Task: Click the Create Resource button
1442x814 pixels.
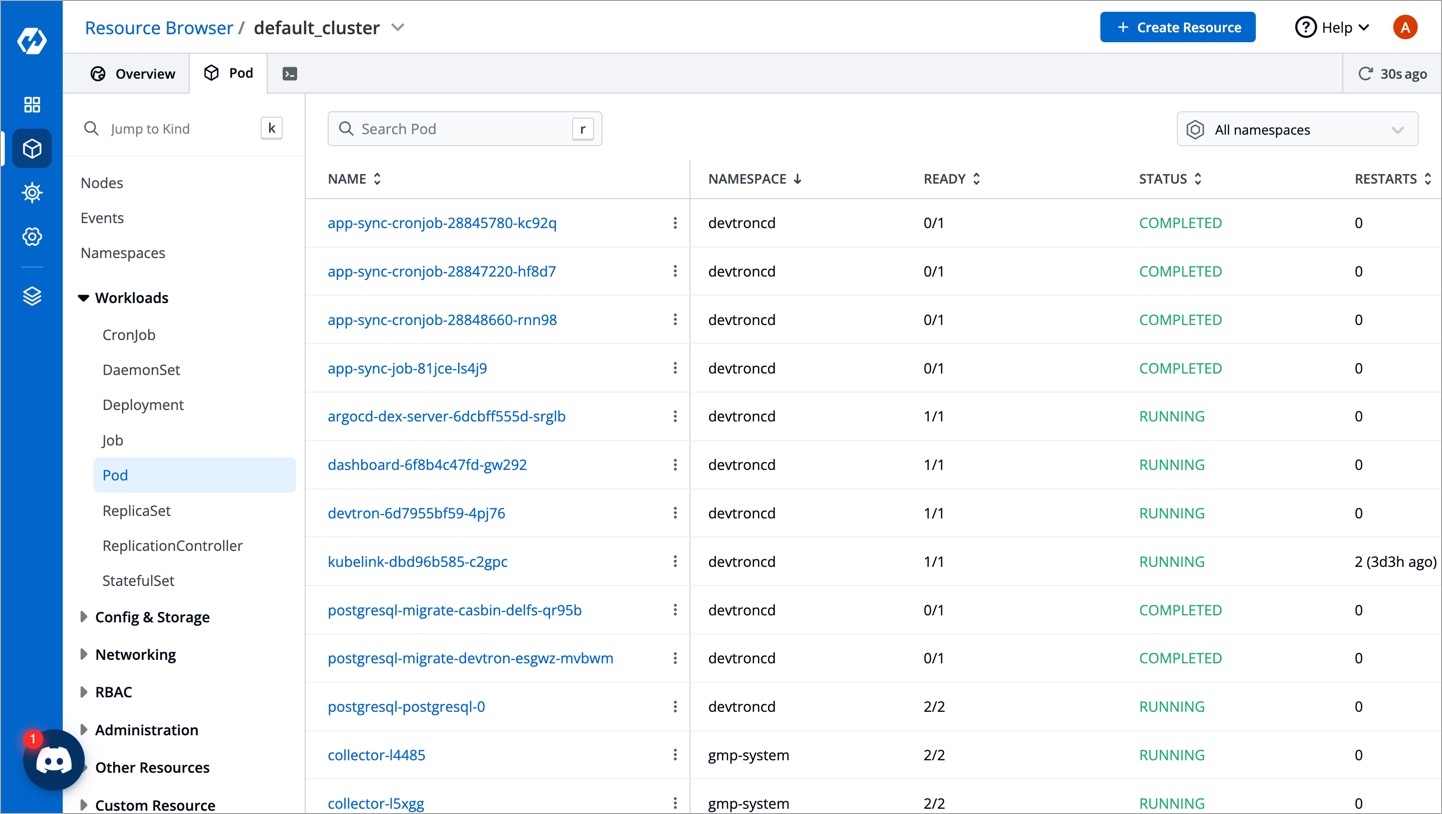Action: click(x=1177, y=28)
